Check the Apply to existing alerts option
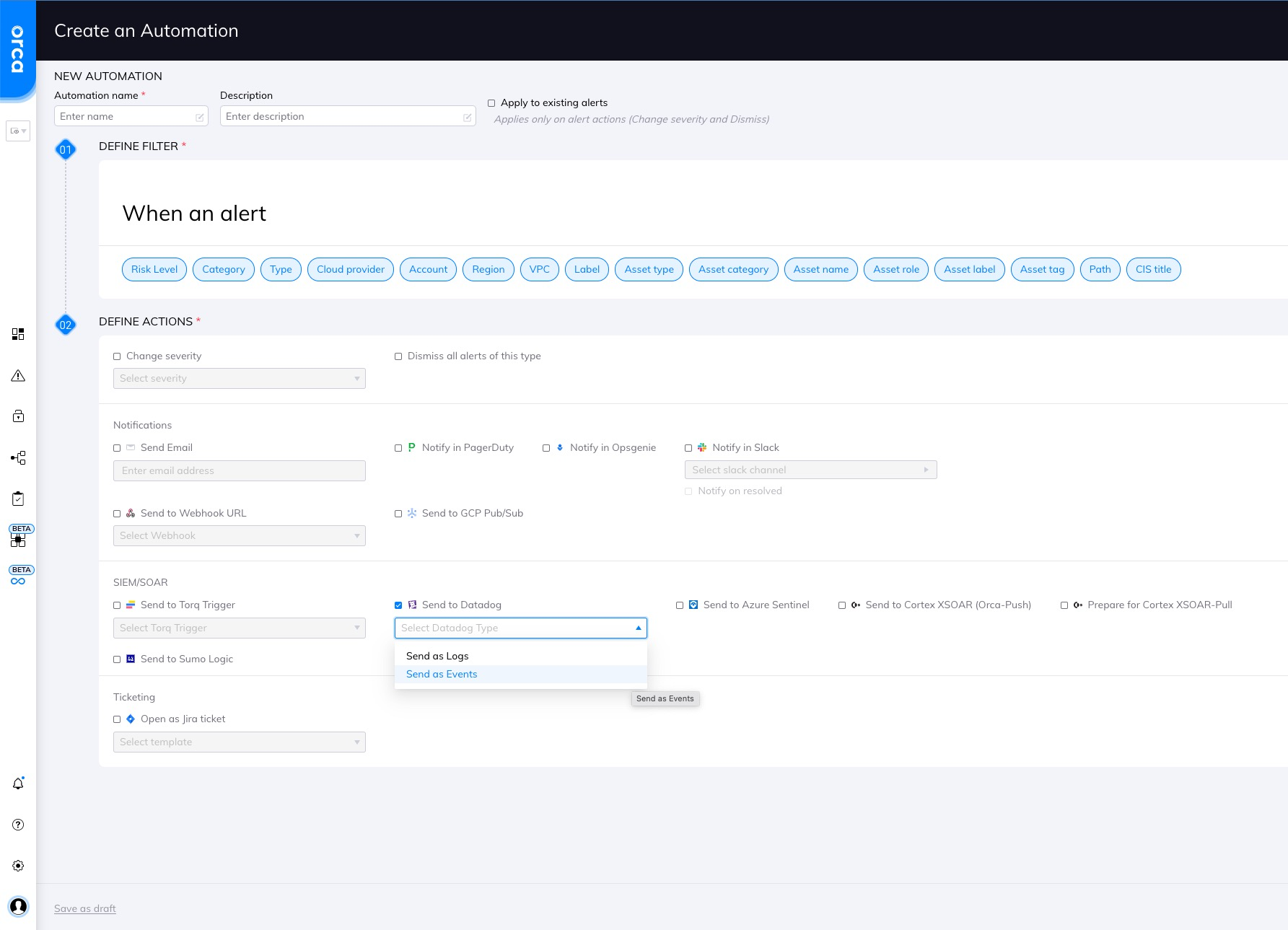Viewport: 1288px width, 930px height. [x=491, y=102]
